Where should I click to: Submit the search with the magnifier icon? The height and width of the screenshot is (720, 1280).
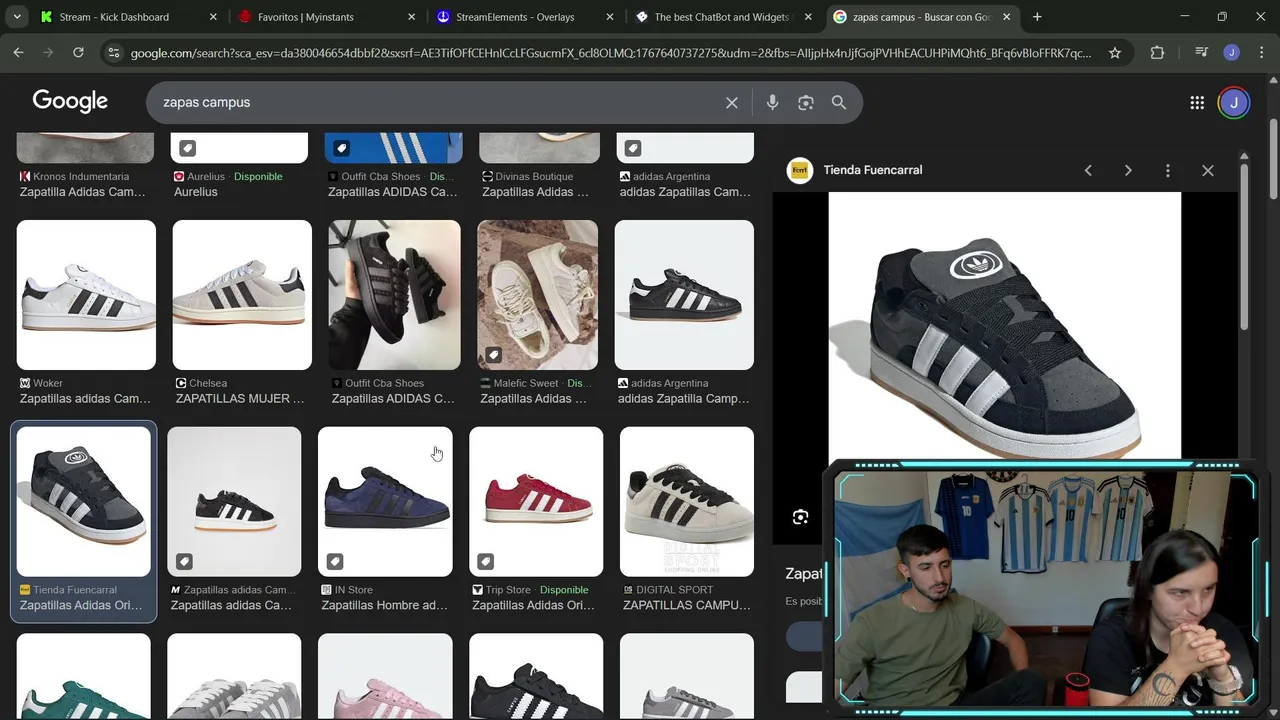pos(839,102)
